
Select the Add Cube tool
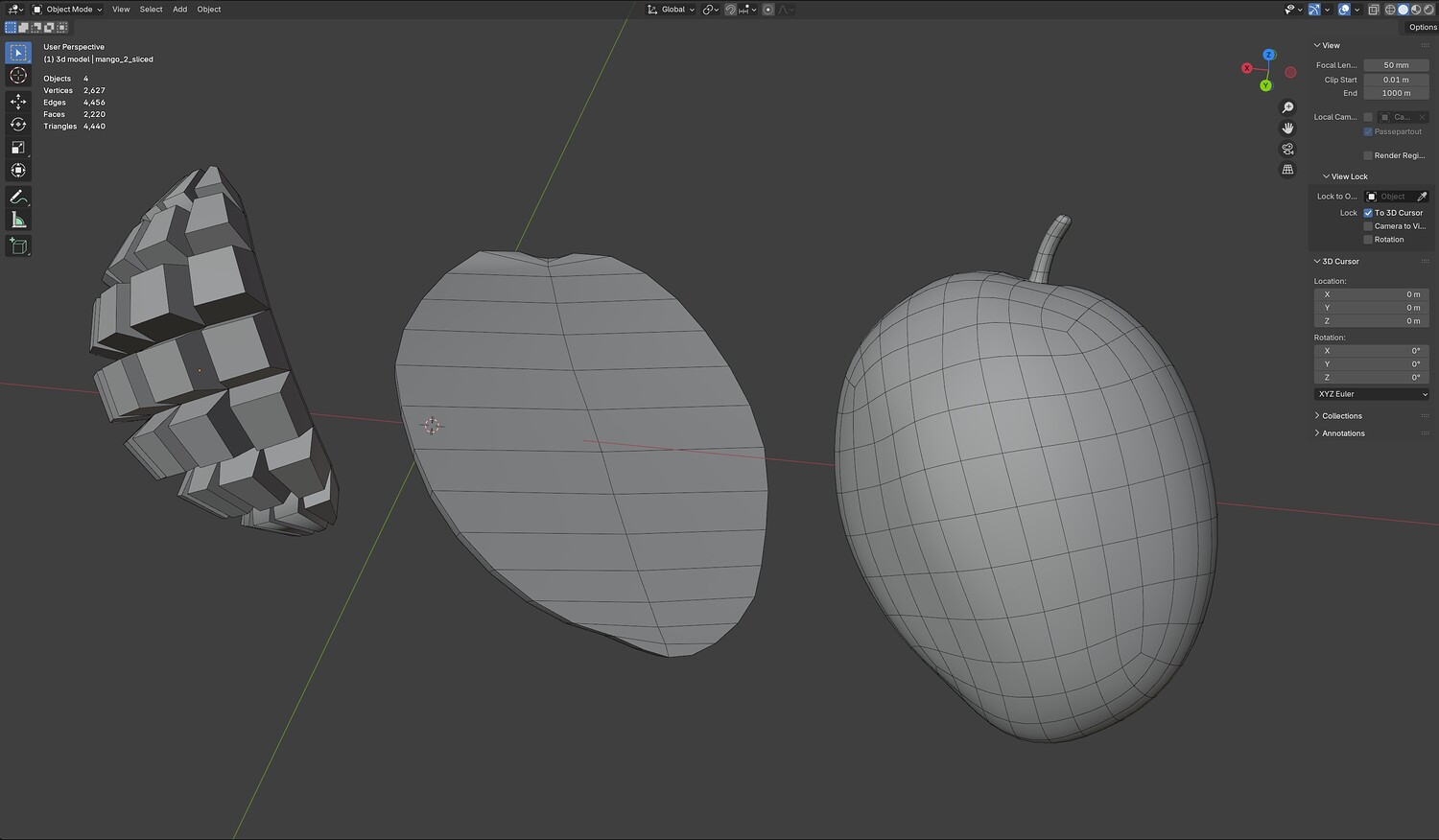pos(18,246)
